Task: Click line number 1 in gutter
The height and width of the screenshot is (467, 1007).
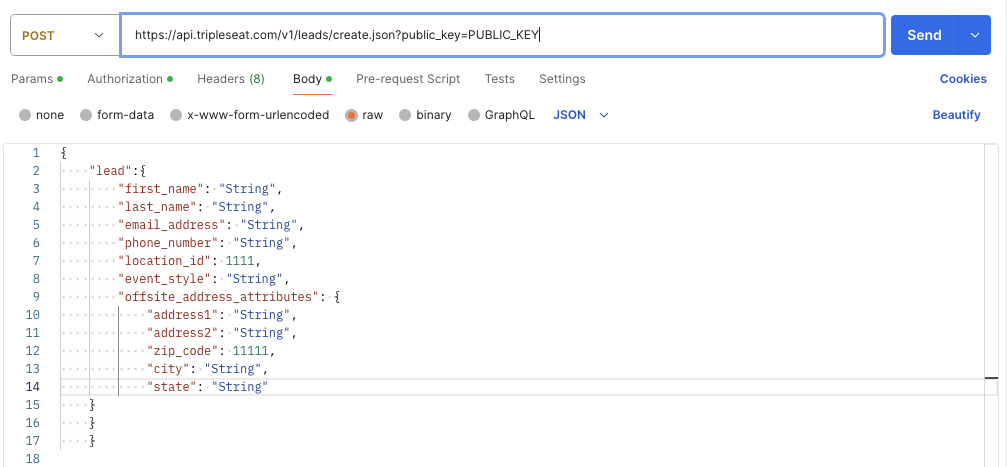Action: [36, 153]
